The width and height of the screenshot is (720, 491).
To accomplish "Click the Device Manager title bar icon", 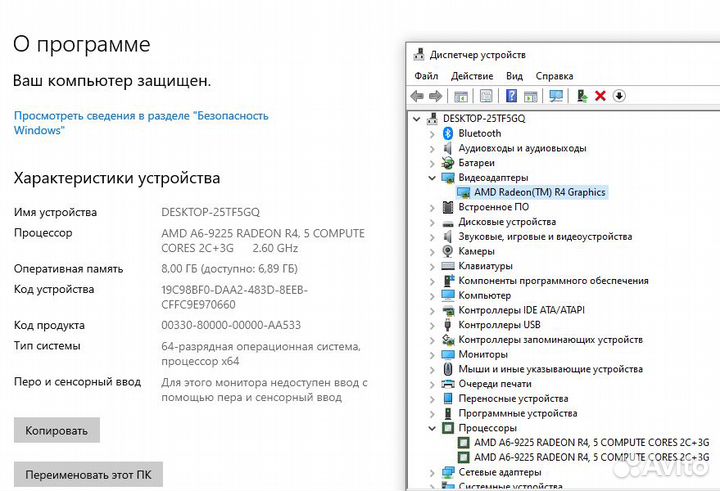I will [x=419, y=55].
